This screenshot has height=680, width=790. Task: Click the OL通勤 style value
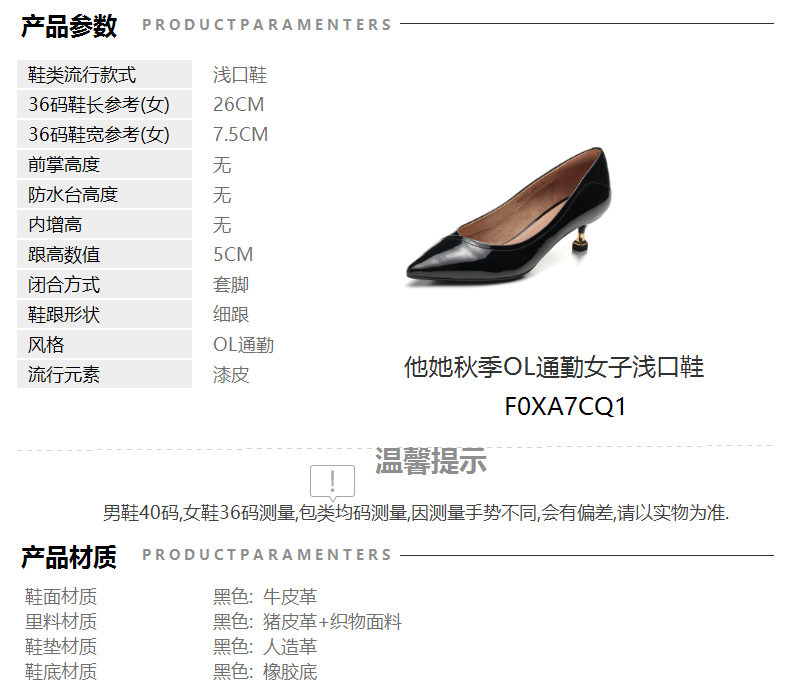(x=243, y=345)
